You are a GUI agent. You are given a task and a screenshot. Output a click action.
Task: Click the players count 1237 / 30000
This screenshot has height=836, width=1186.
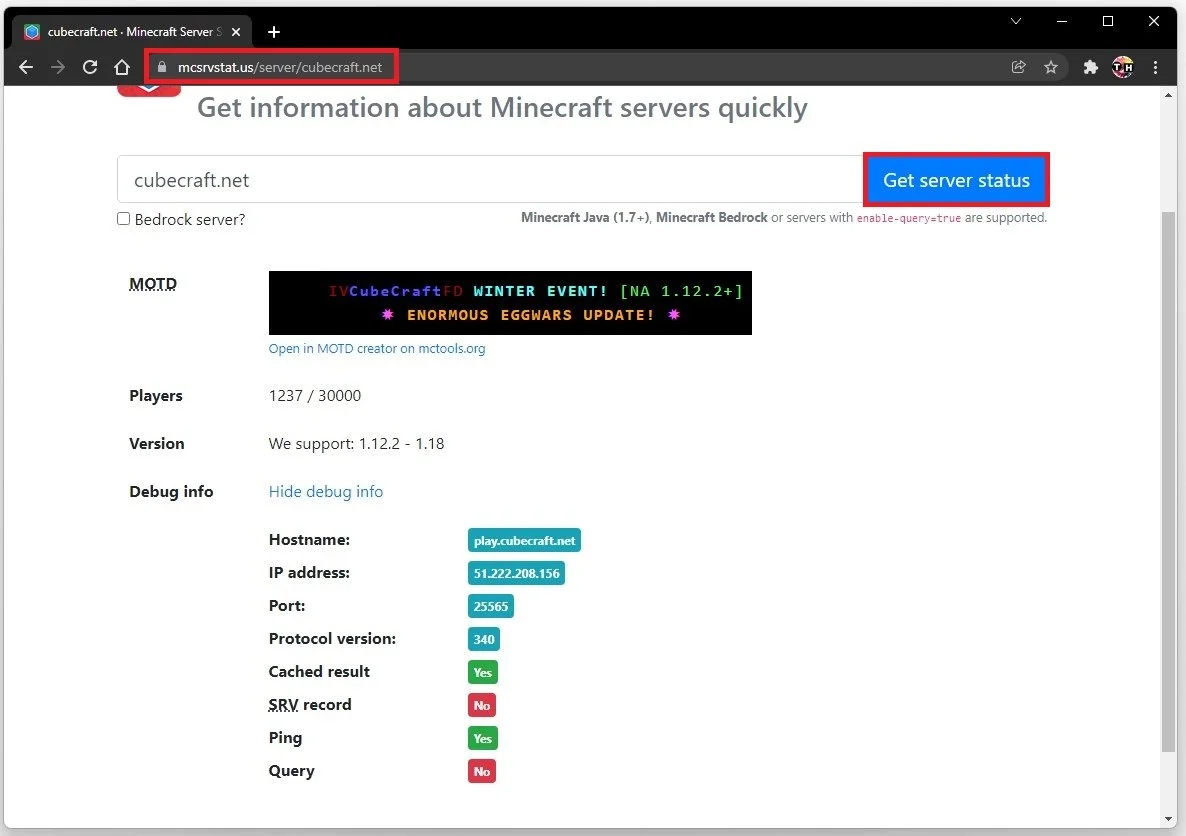coord(315,396)
